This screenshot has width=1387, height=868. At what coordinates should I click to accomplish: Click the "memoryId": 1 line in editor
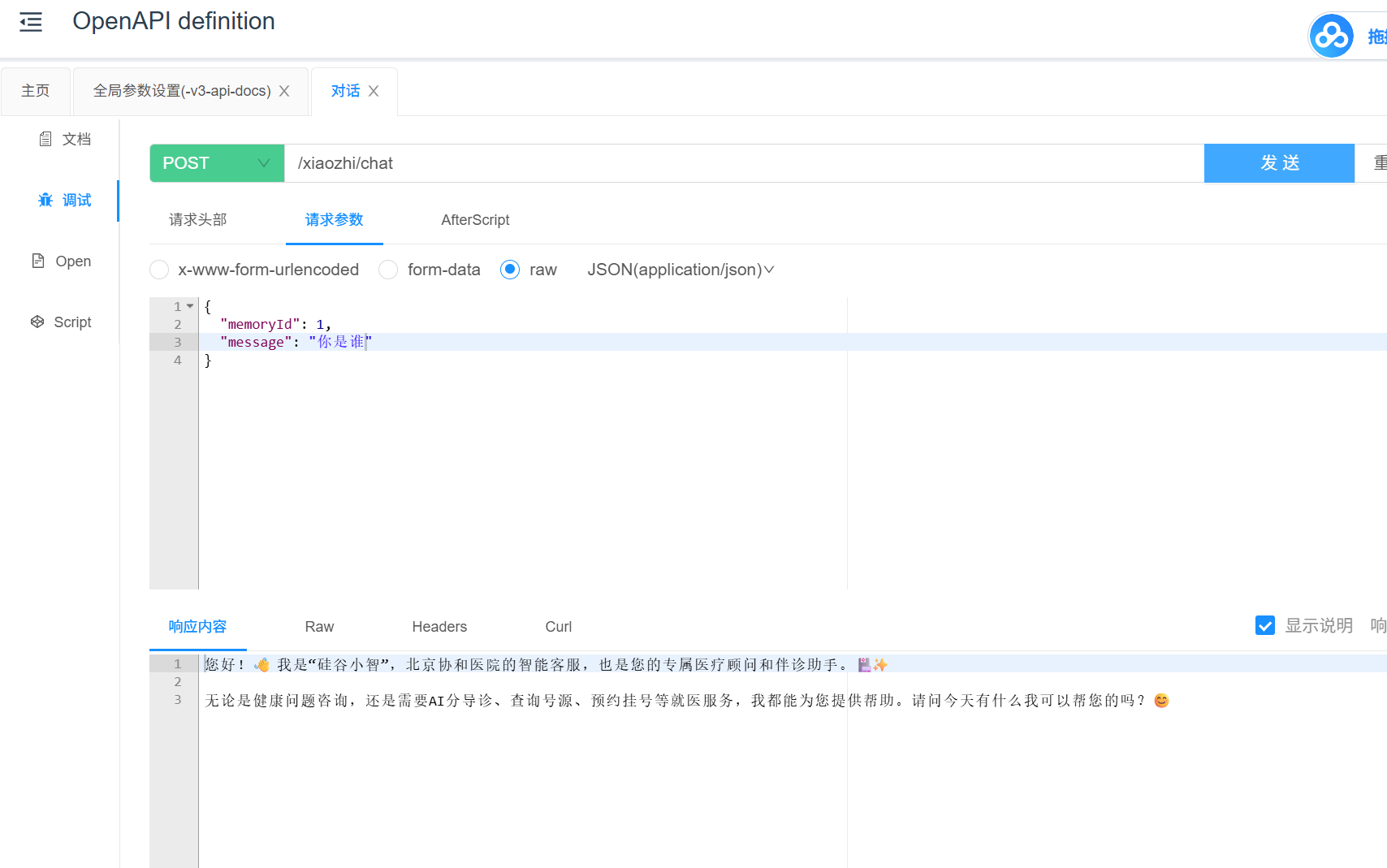point(275,324)
